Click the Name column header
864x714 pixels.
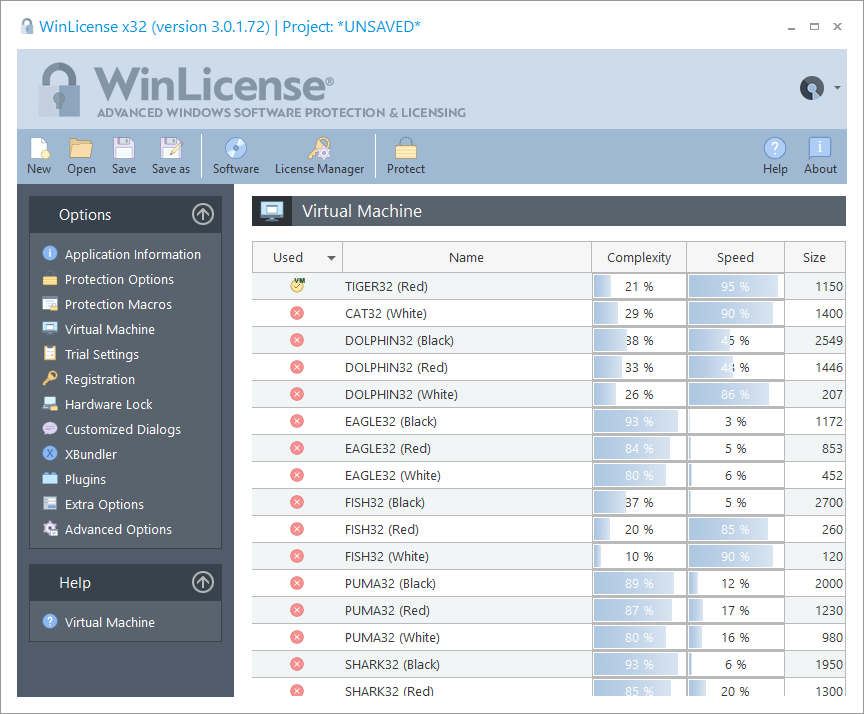(x=466, y=257)
